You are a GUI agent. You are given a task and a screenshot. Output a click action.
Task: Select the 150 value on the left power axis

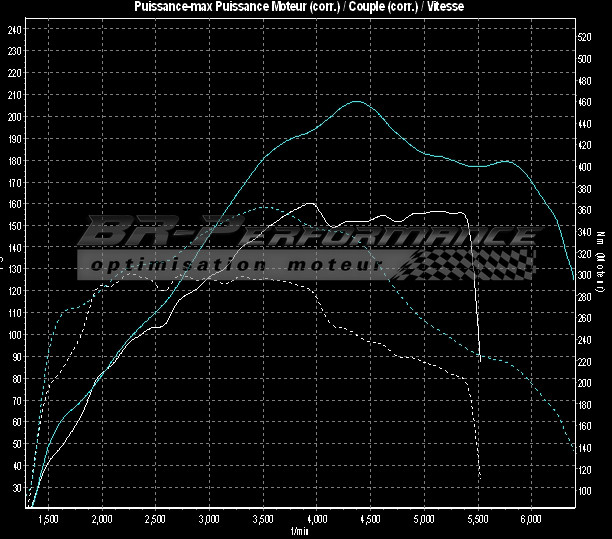pyautogui.click(x=14, y=226)
